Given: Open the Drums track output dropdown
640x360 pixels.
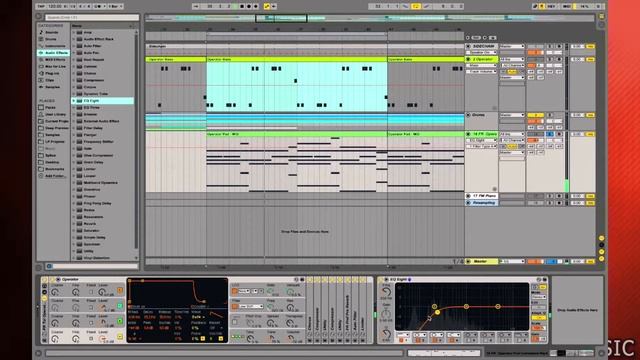Looking at the screenshot, I should click(512, 115).
